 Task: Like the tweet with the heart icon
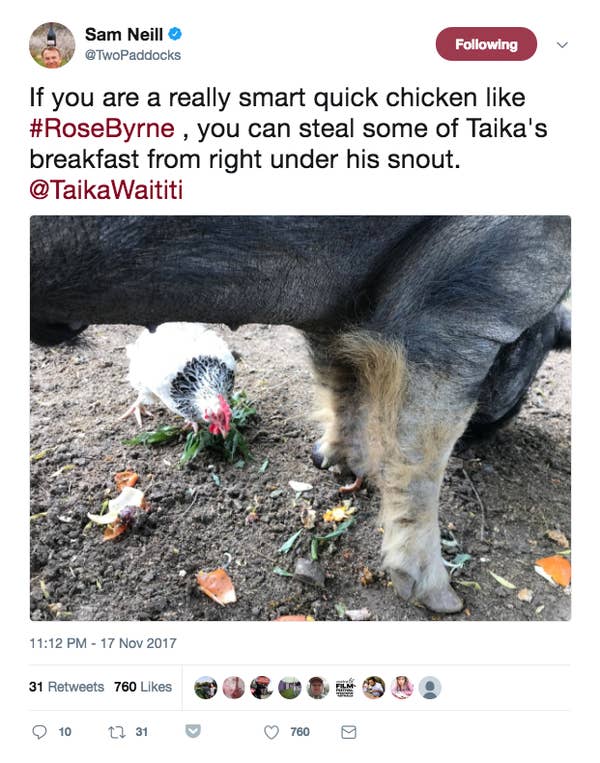271,732
